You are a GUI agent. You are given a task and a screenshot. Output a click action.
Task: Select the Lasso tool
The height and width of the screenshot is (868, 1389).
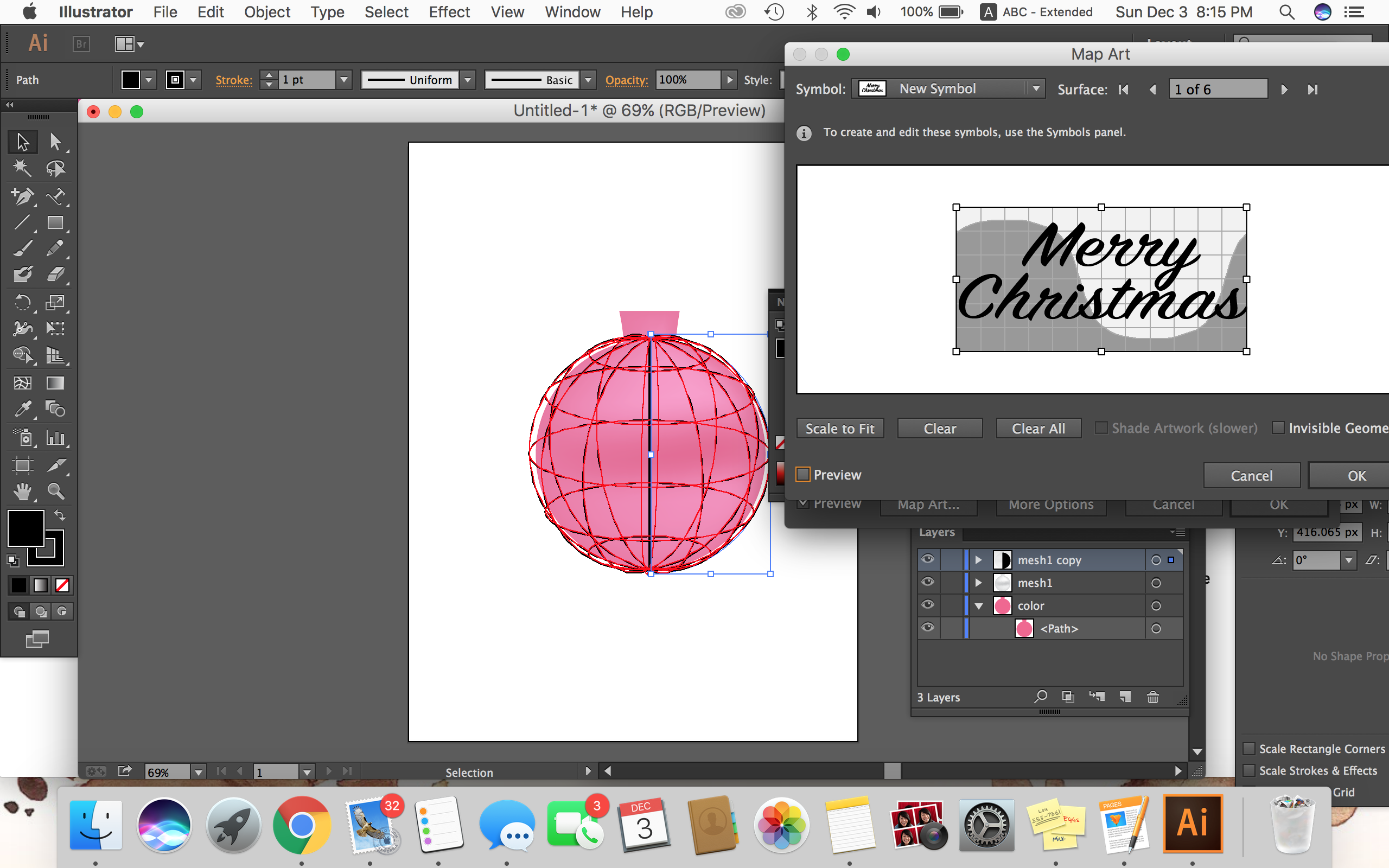[x=55, y=168]
